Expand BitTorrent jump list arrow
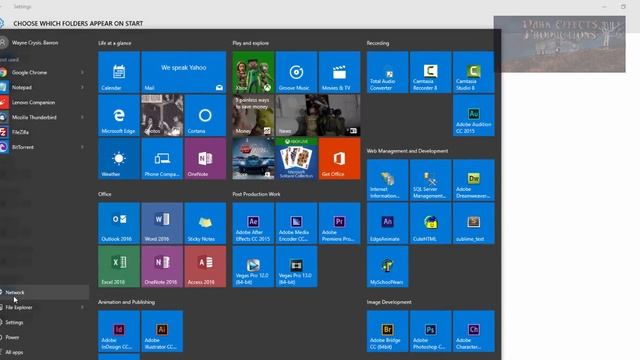Image resolution: width=640 pixels, height=360 pixels. (x=82, y=147)
